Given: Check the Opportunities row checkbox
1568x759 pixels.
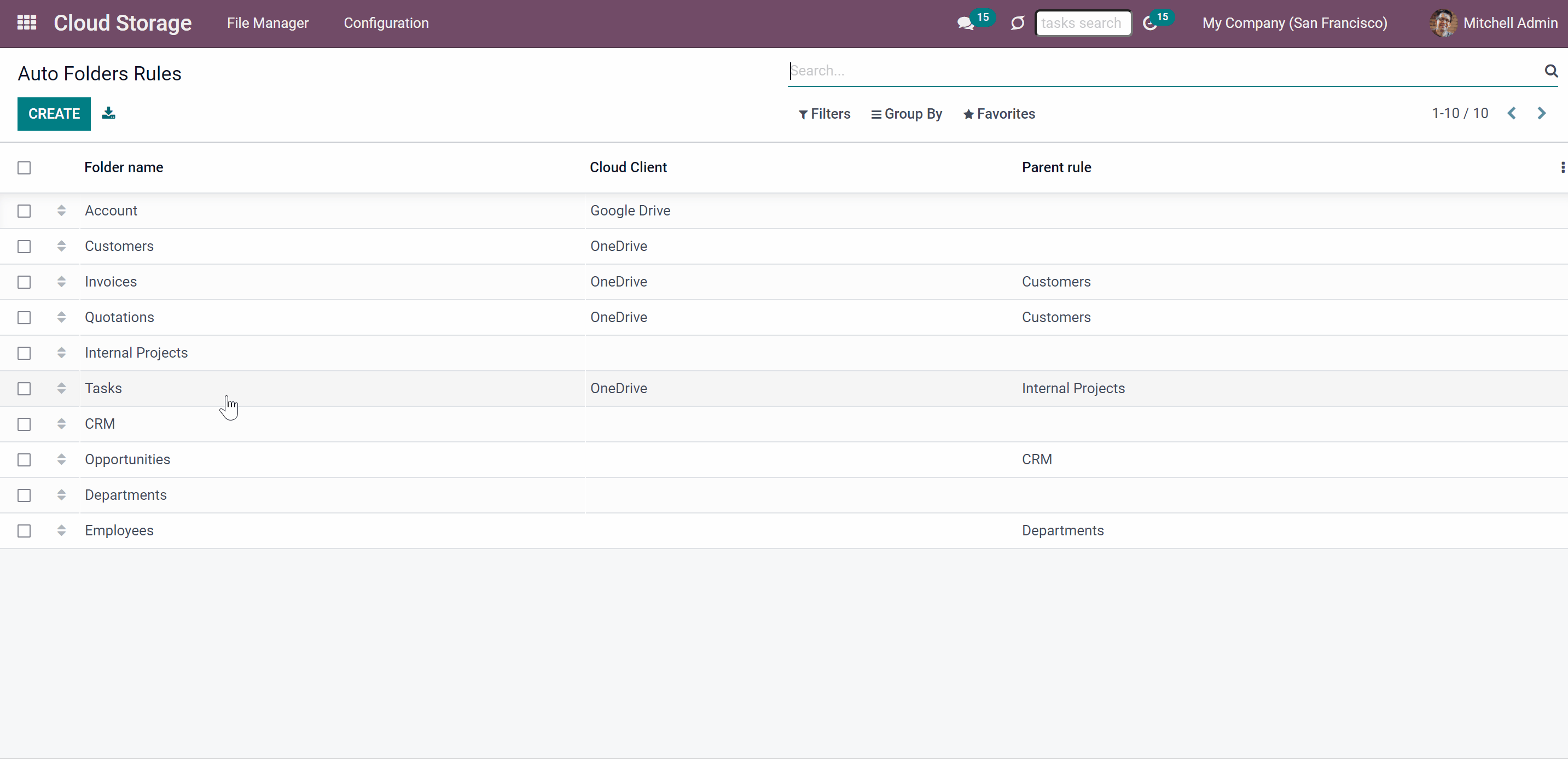Looking at the screenshot, I should tap(25, 460).
